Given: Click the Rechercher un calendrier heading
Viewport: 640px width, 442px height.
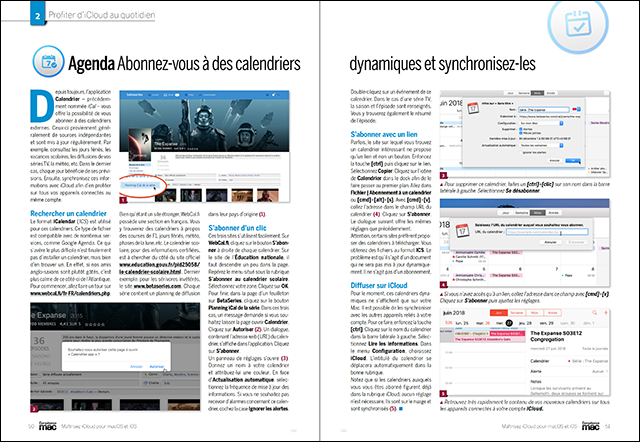Looking at the screenshot, I should [68, 213].
